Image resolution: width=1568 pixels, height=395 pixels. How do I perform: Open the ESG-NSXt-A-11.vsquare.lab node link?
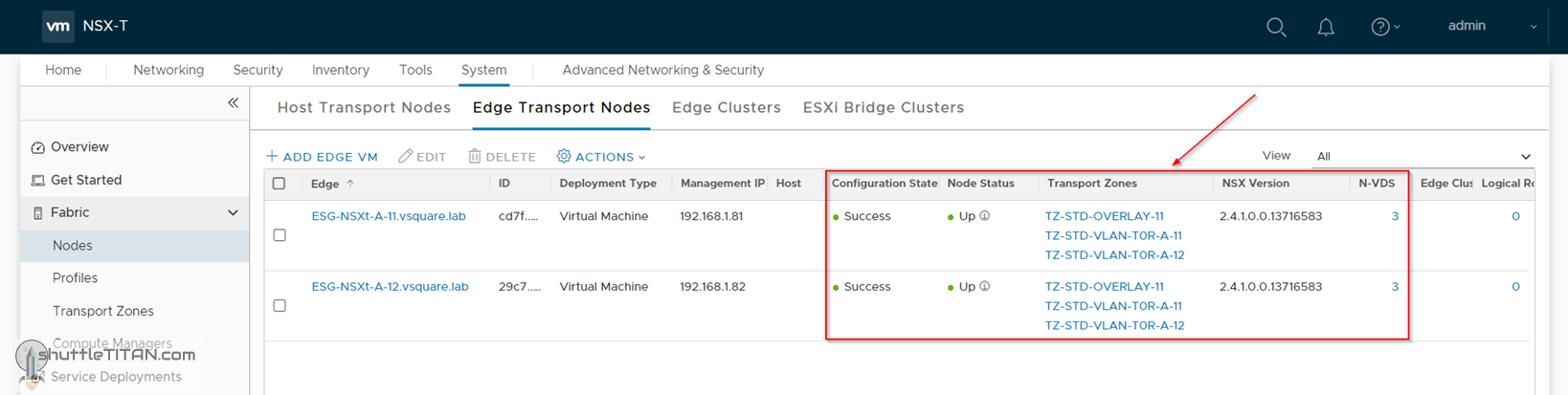click(x=388, y=216)
